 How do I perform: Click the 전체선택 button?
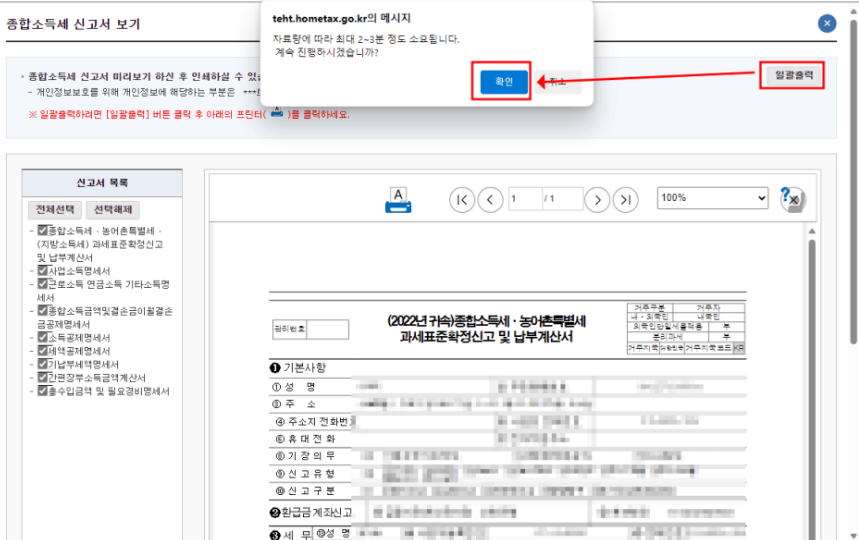click(55, 210)
